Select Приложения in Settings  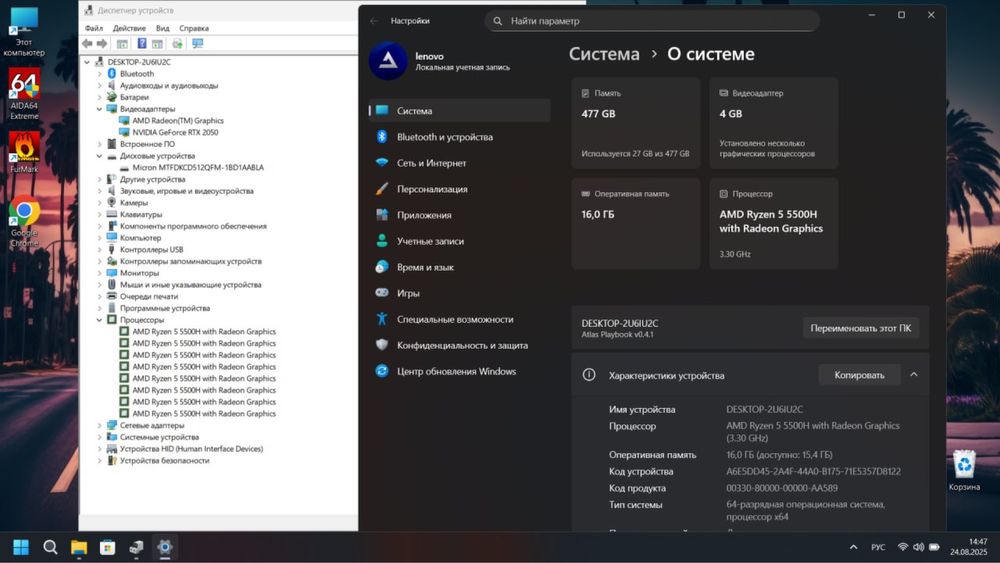click(x=459, y=215)
